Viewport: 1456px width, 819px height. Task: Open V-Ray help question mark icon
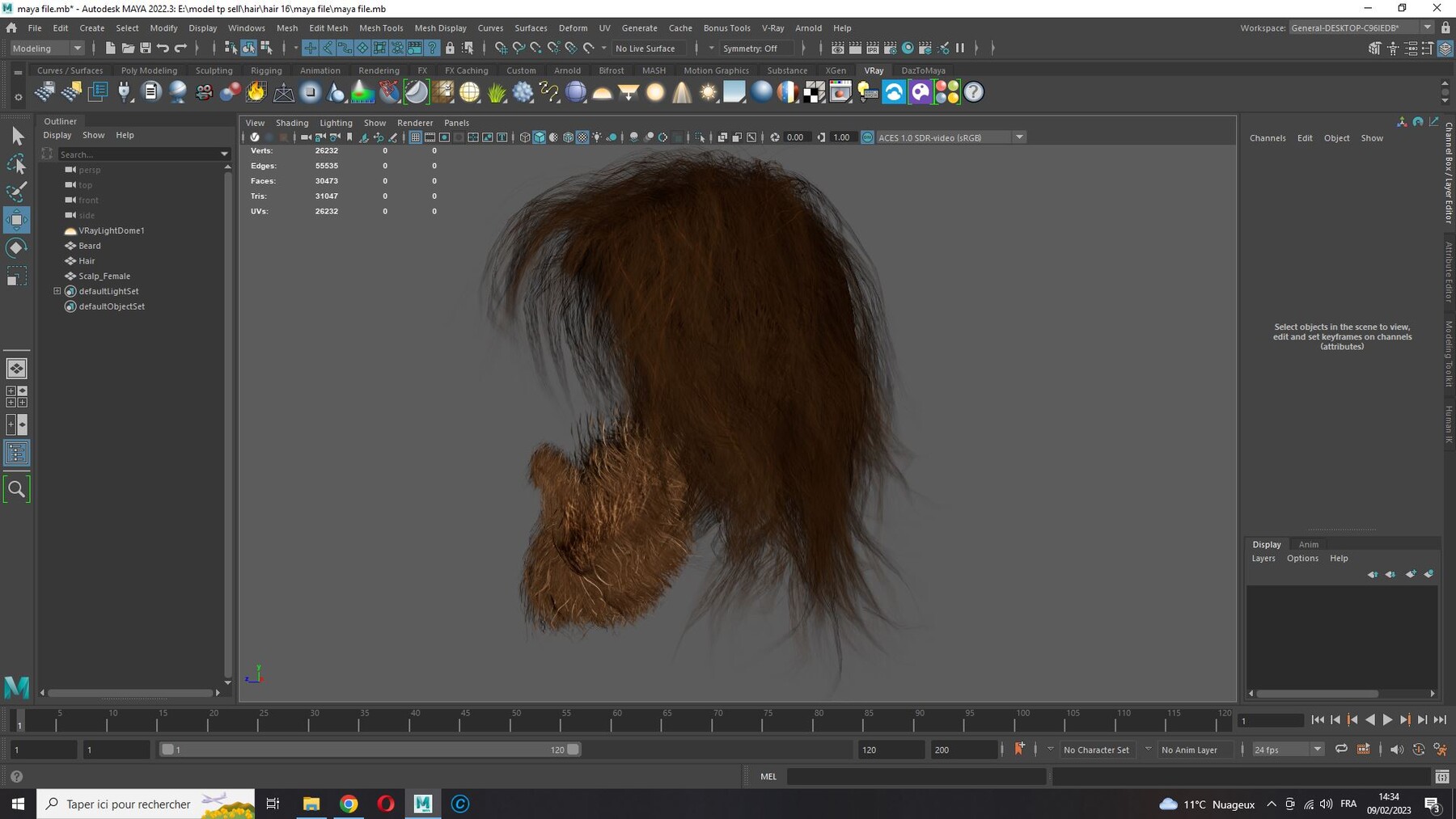pyautogui.click(x=974, y=92)
